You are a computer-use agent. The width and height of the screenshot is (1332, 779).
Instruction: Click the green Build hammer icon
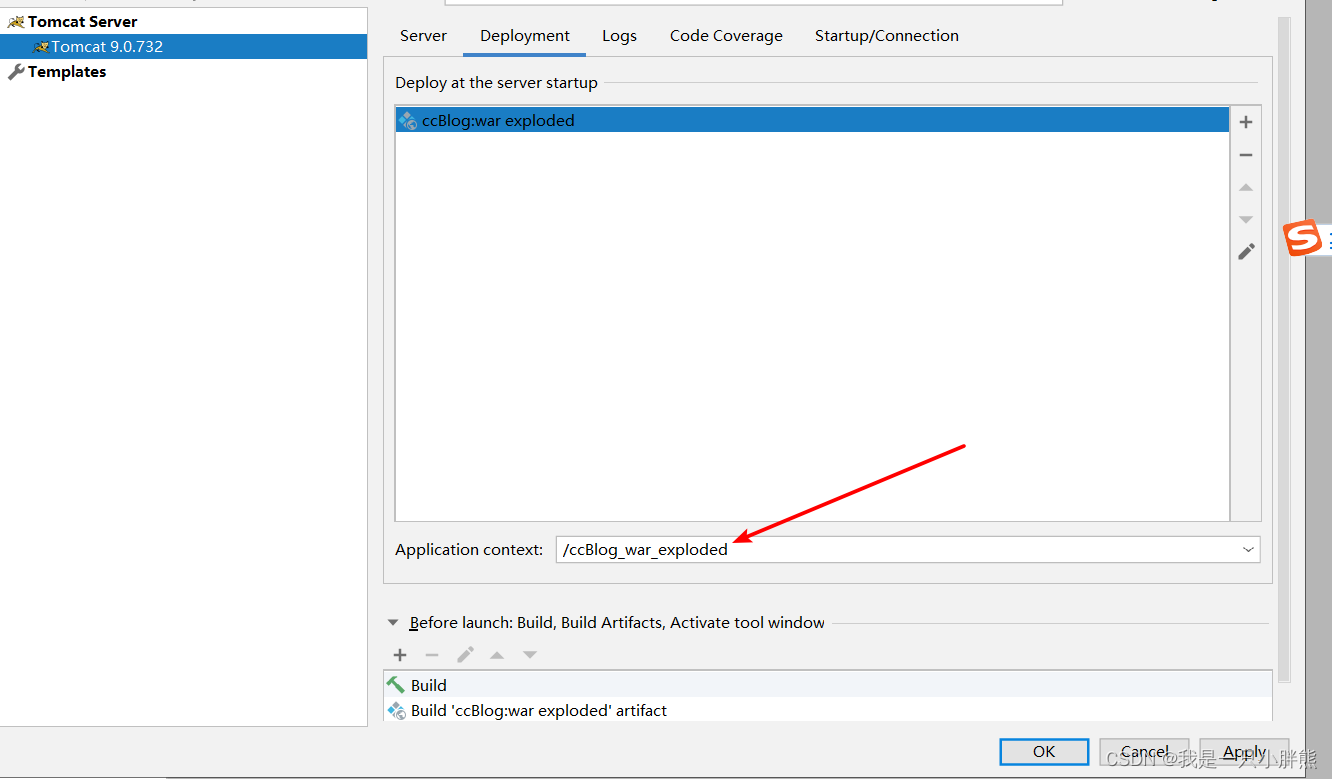point(396,685)
